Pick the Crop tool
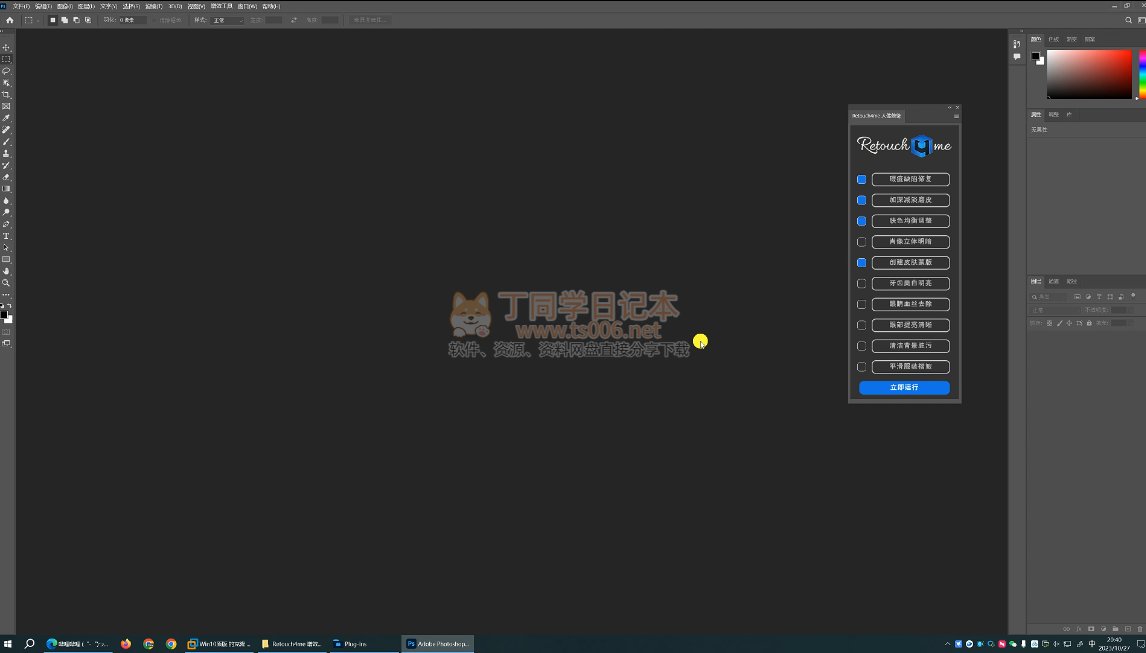 [6, 95]
